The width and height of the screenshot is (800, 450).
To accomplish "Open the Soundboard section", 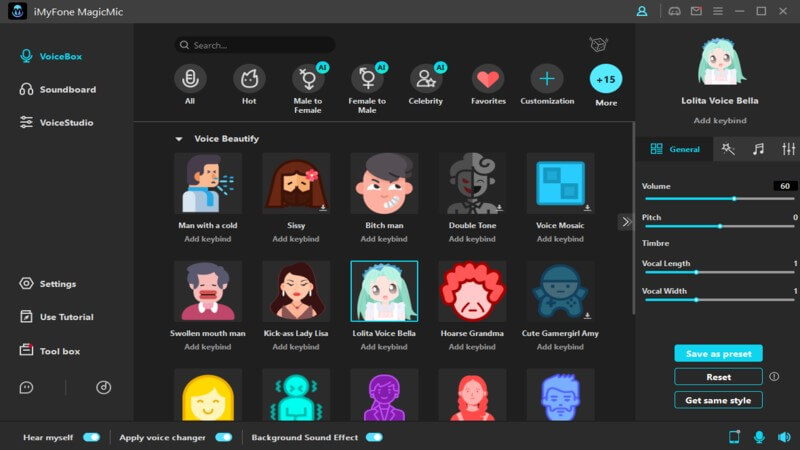I will 58,89.
